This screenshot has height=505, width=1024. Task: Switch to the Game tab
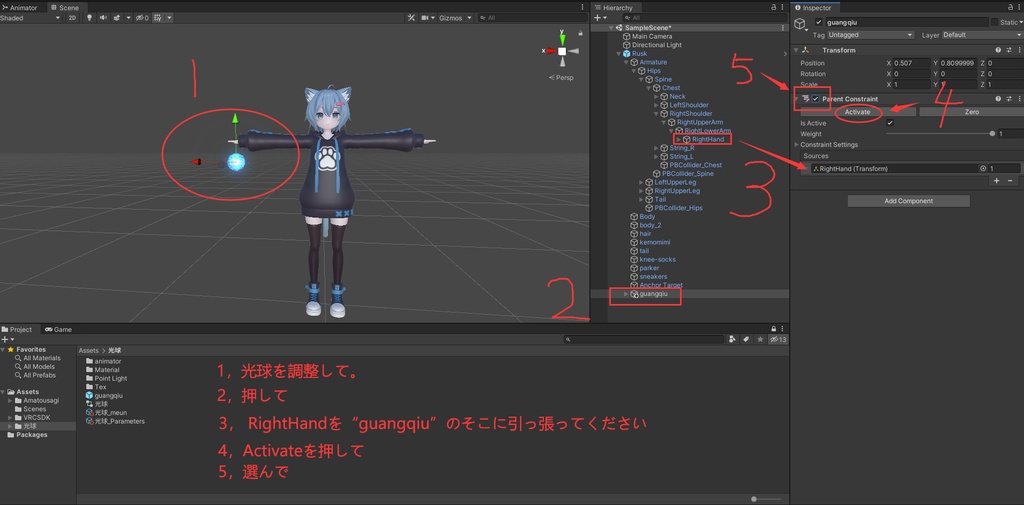pyautogui.click(x=59, y=329)
